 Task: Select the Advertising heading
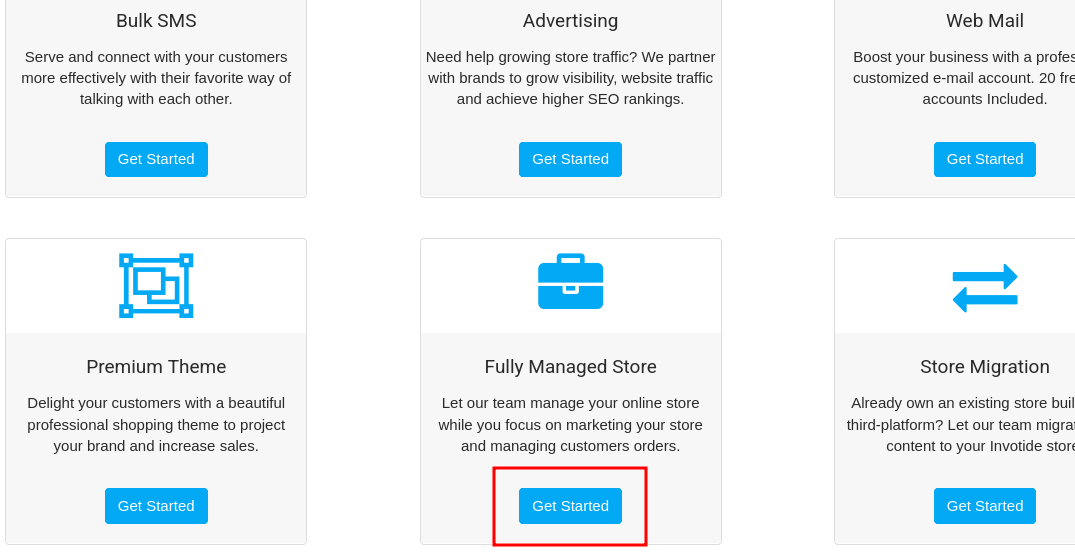570,21
